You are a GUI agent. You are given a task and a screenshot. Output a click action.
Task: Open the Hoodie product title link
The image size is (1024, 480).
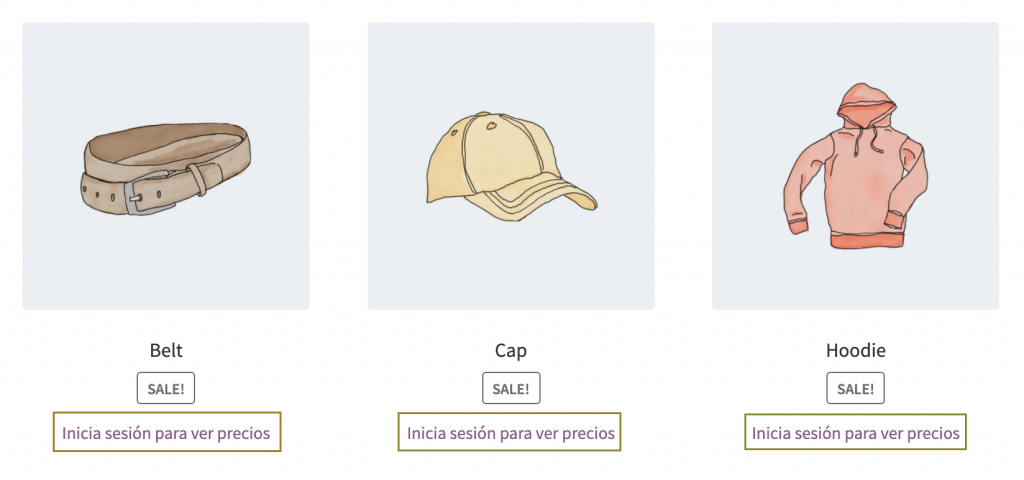point(855,350)
